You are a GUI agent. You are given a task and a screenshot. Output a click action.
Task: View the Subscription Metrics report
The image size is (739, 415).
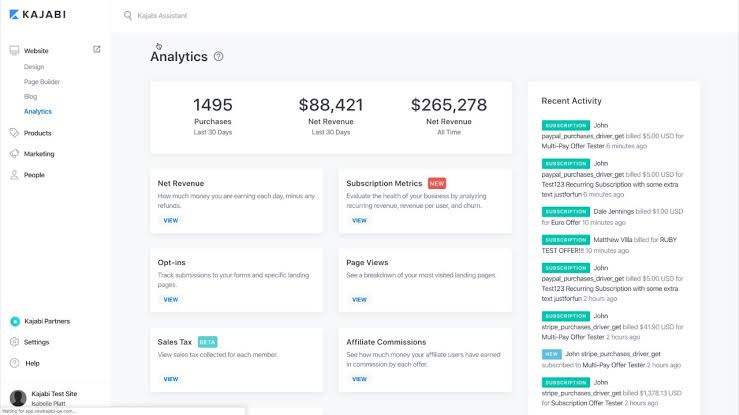click(359, 220)
